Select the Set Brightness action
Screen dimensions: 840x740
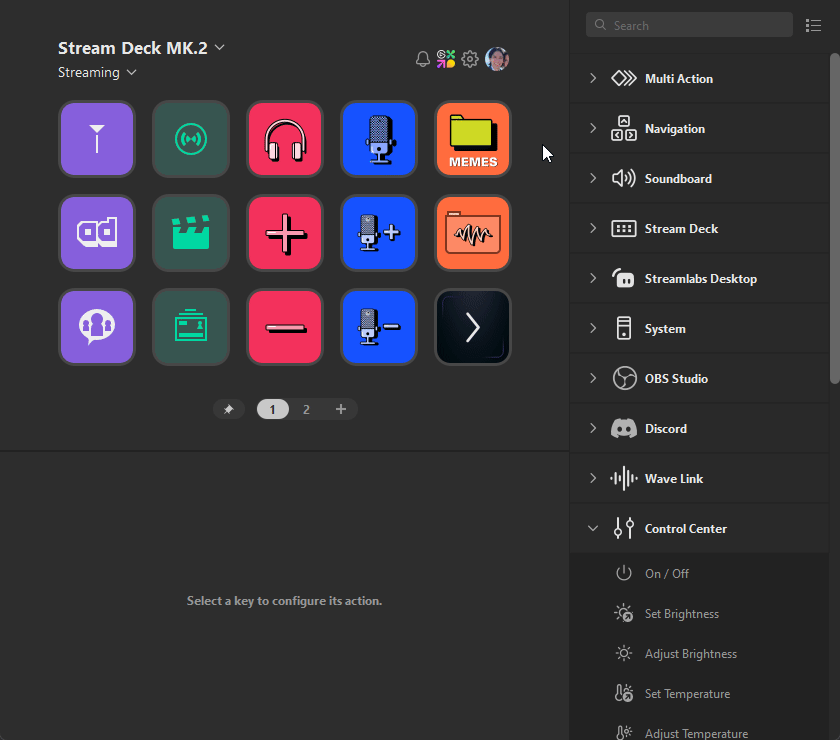click(x=699, y=614)
